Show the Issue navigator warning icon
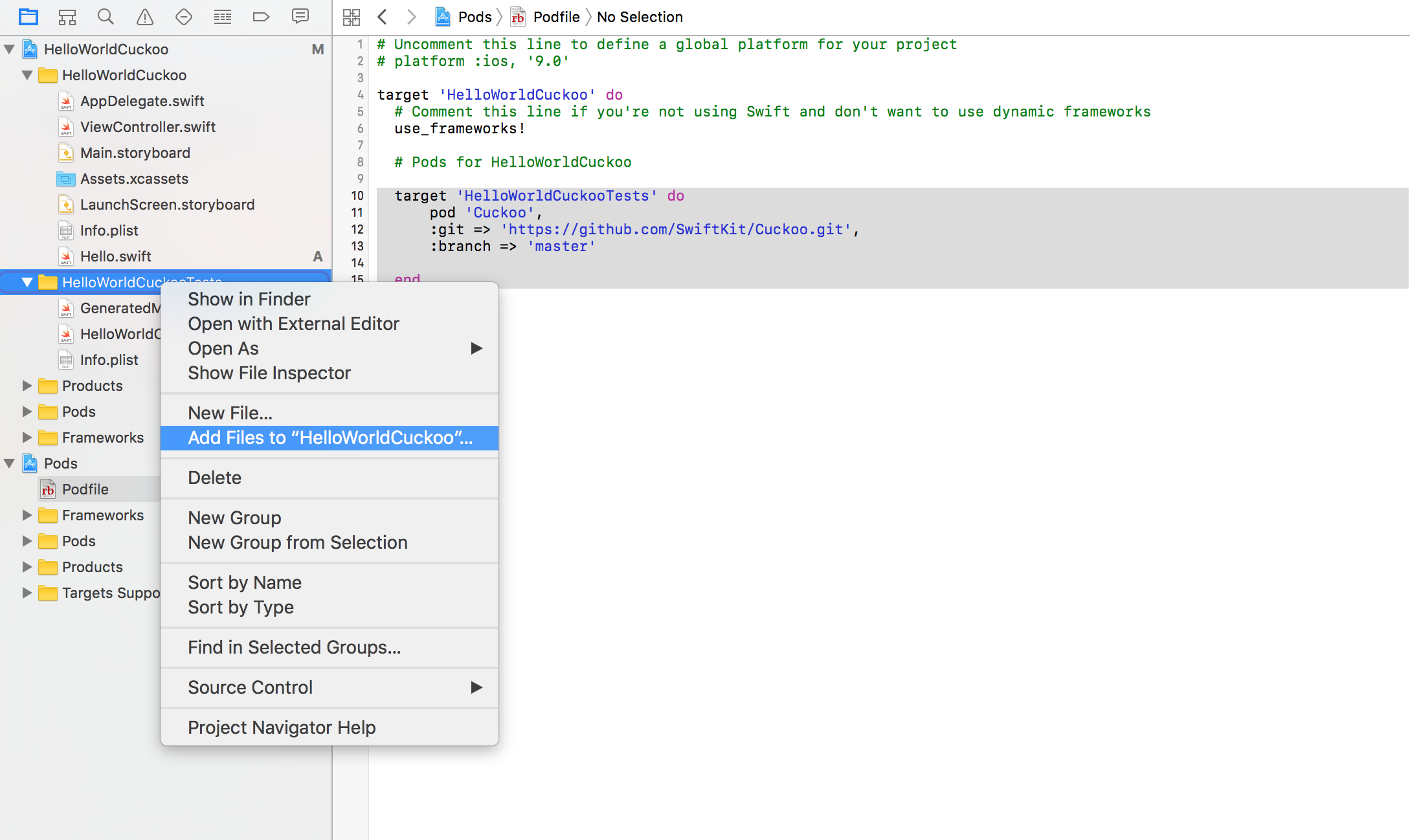The image size is (1410, 840). (x=145, y=17)
